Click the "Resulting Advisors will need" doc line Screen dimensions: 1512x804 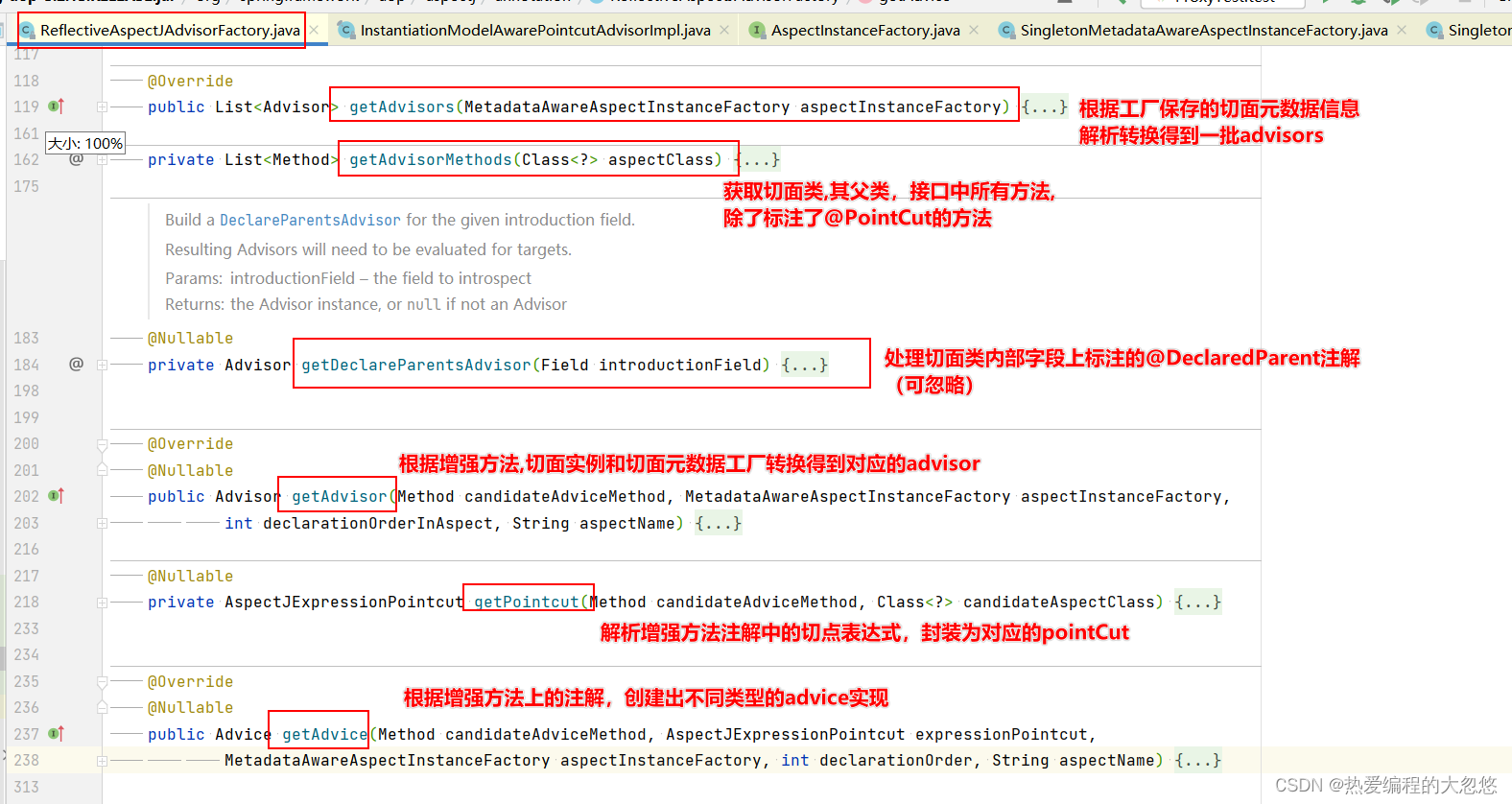[x=368, y=249]
